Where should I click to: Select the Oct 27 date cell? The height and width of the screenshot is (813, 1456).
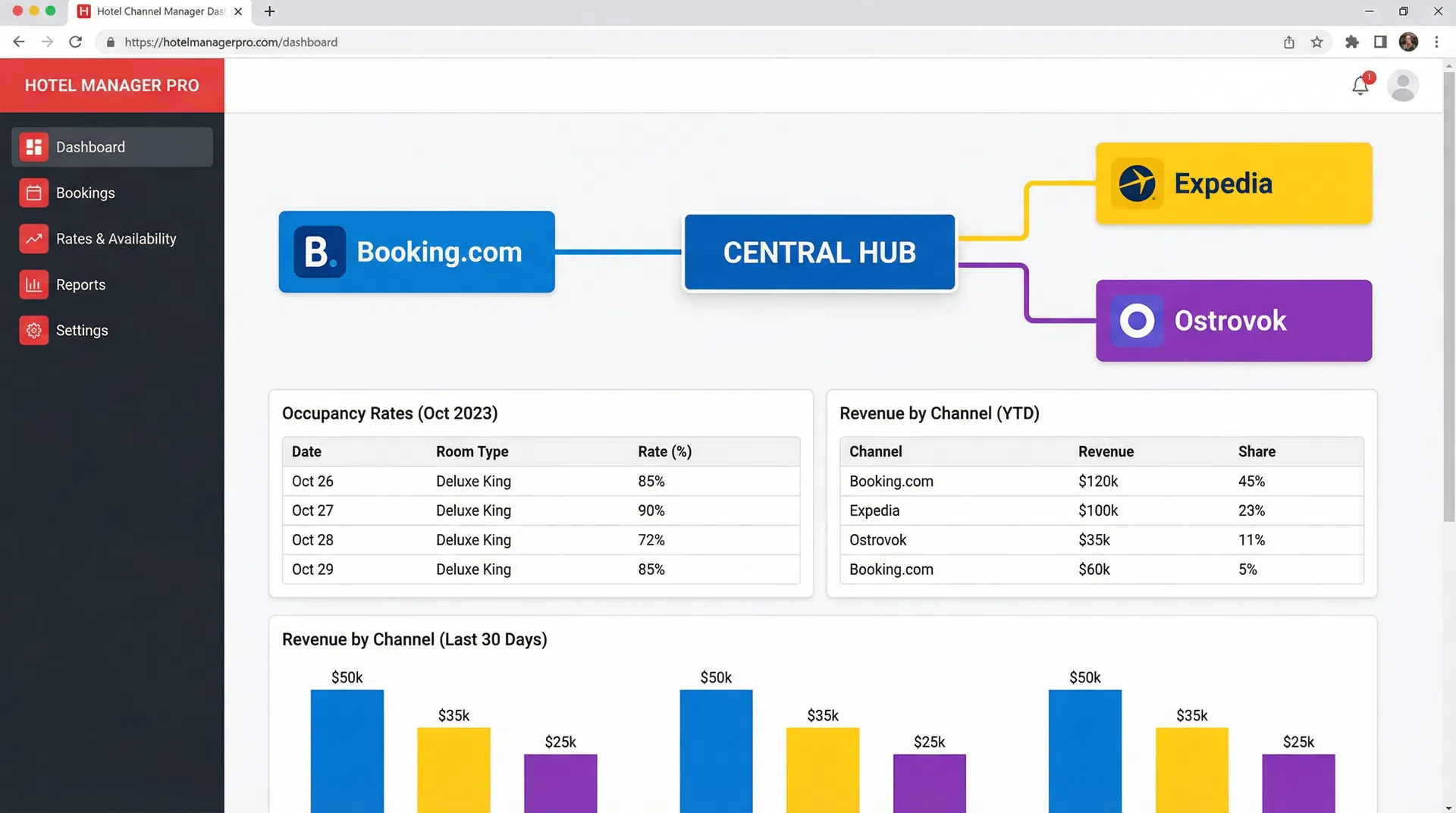[312, 511]
